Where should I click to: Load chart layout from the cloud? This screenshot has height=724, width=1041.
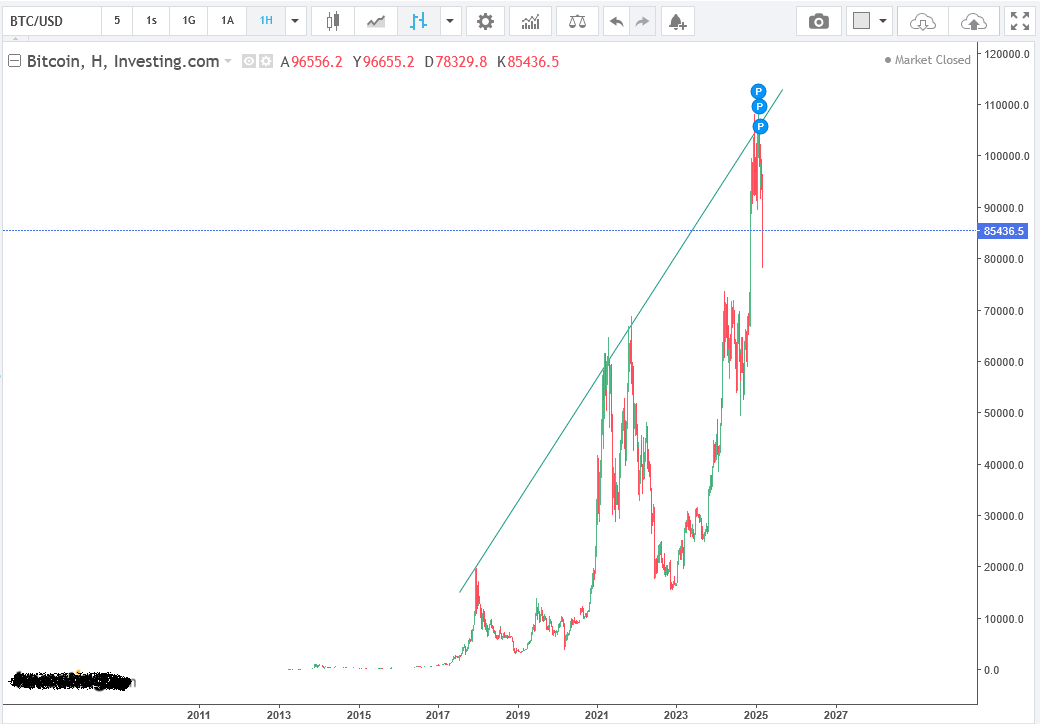923,21
